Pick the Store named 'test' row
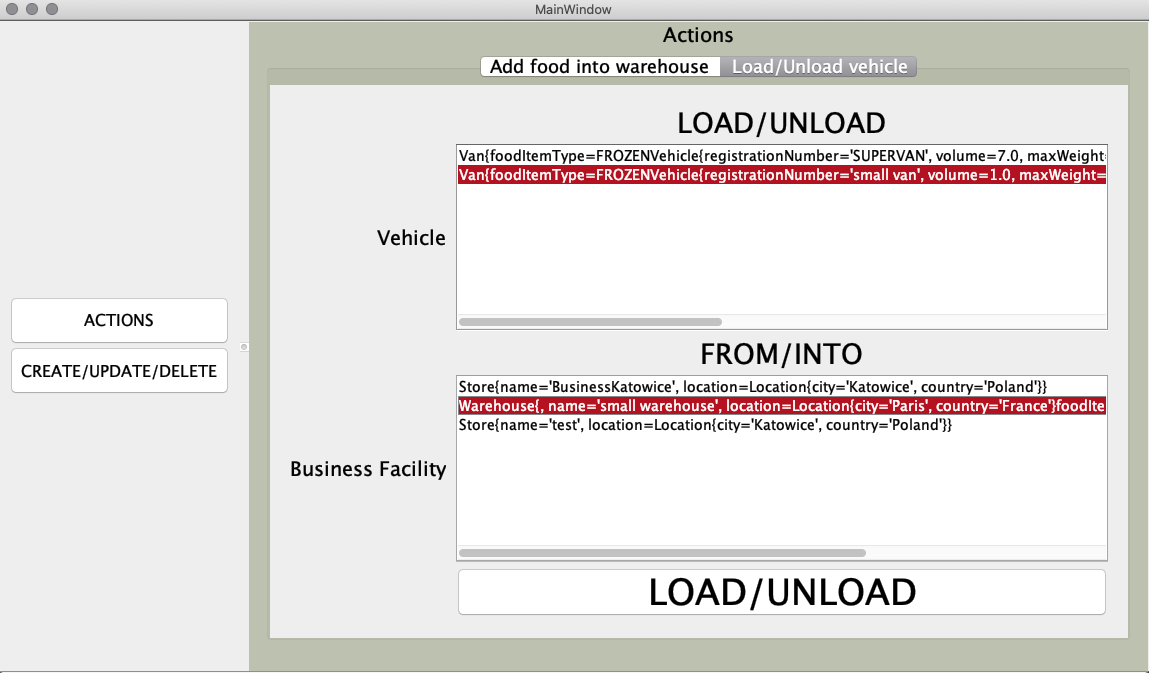This screenshot has height=673, width=1149. click(x=782, y=424)
